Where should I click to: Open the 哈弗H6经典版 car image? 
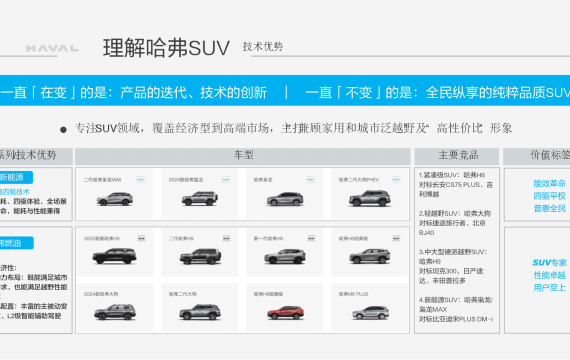point(370,256)
